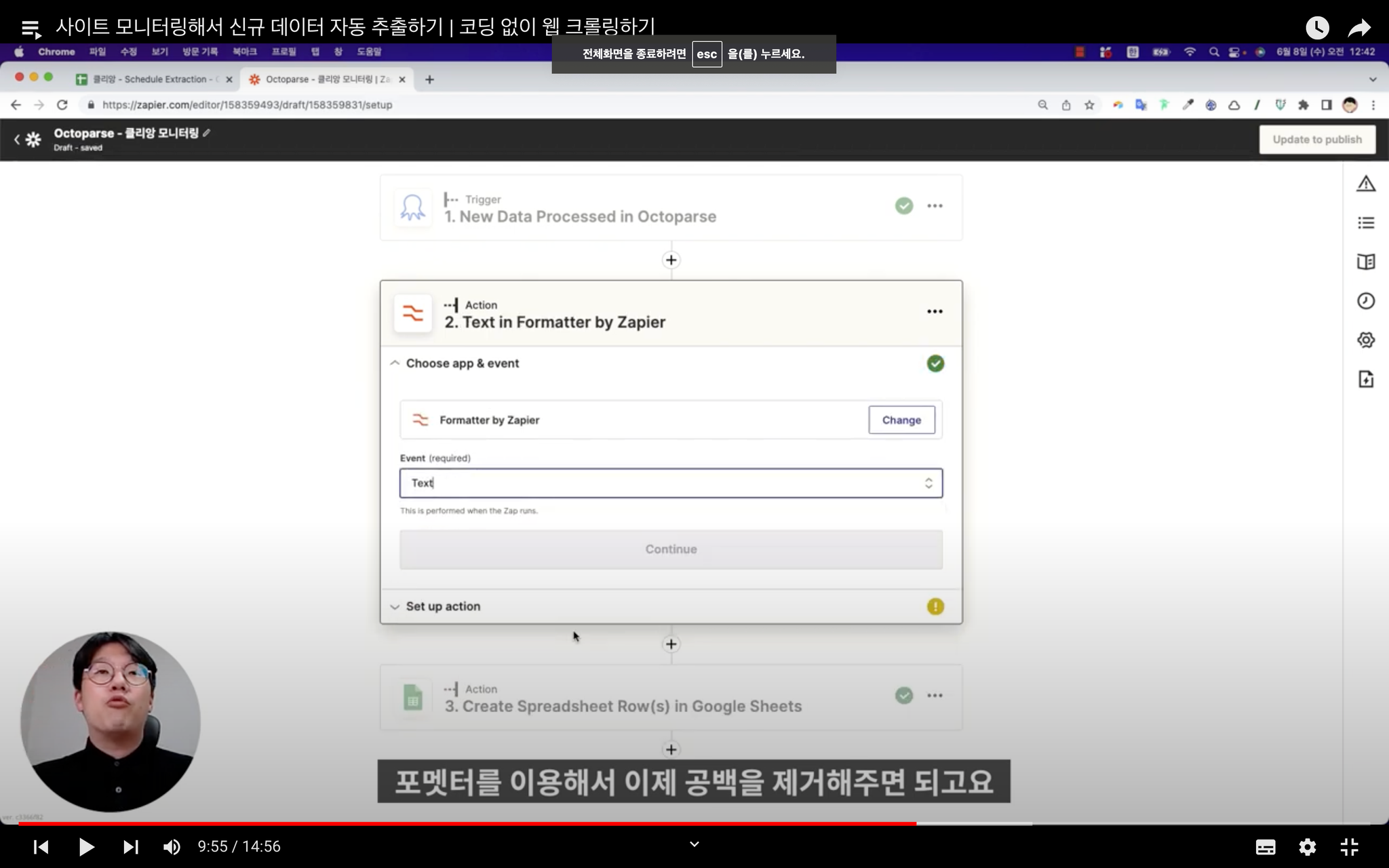1389x868 pixels.
Task: Click the Octoparse trigger app icon
Action: [413, 208]
